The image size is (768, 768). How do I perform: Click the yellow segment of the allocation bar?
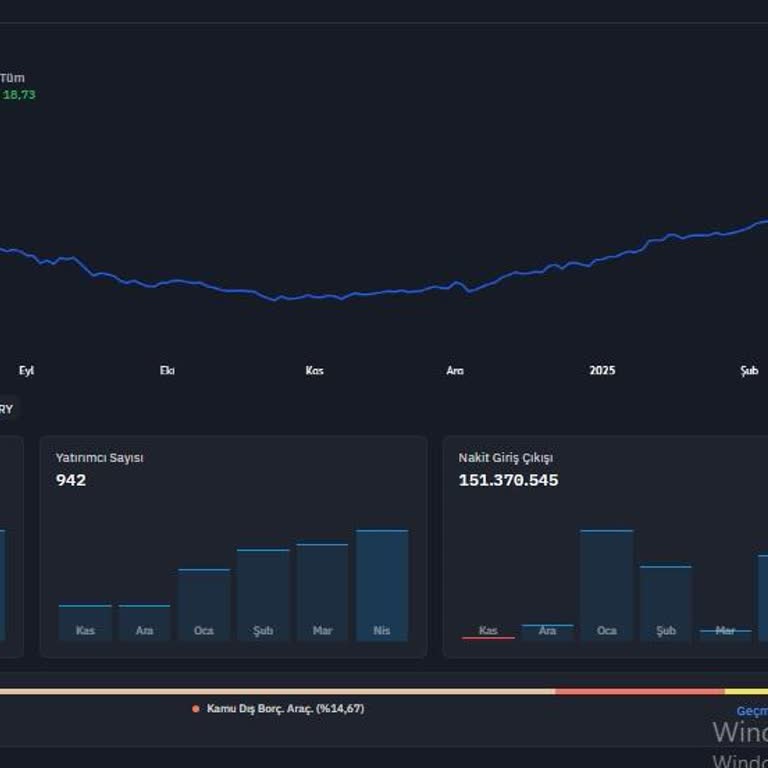(746, 691)
